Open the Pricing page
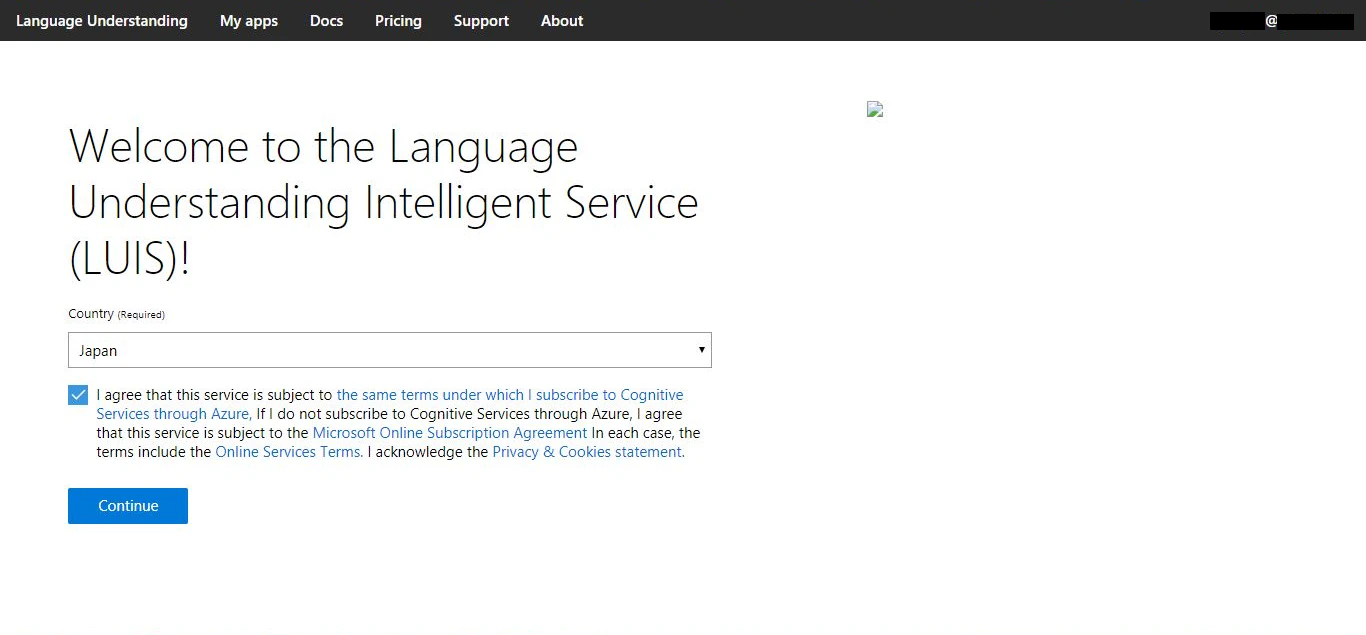 398,20
